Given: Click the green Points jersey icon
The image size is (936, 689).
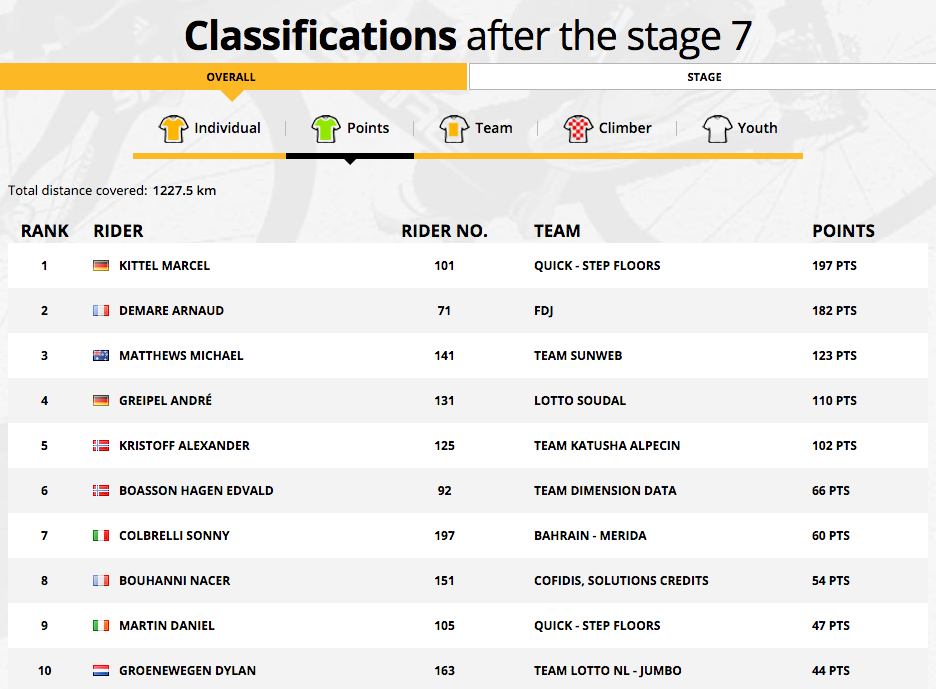Looking at the screenshot, I should 326,128.
